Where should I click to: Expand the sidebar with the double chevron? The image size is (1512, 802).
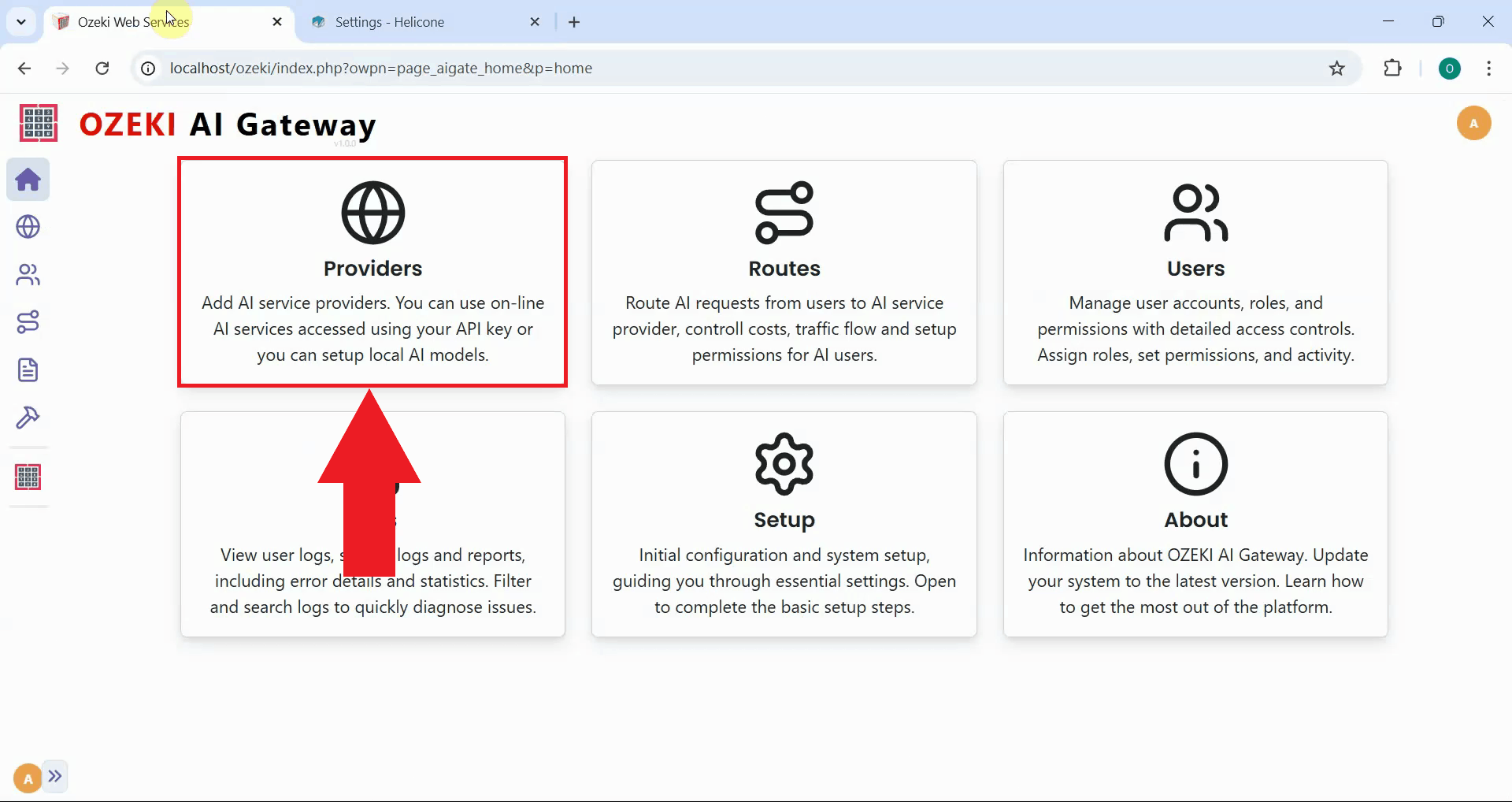[55, 776]
